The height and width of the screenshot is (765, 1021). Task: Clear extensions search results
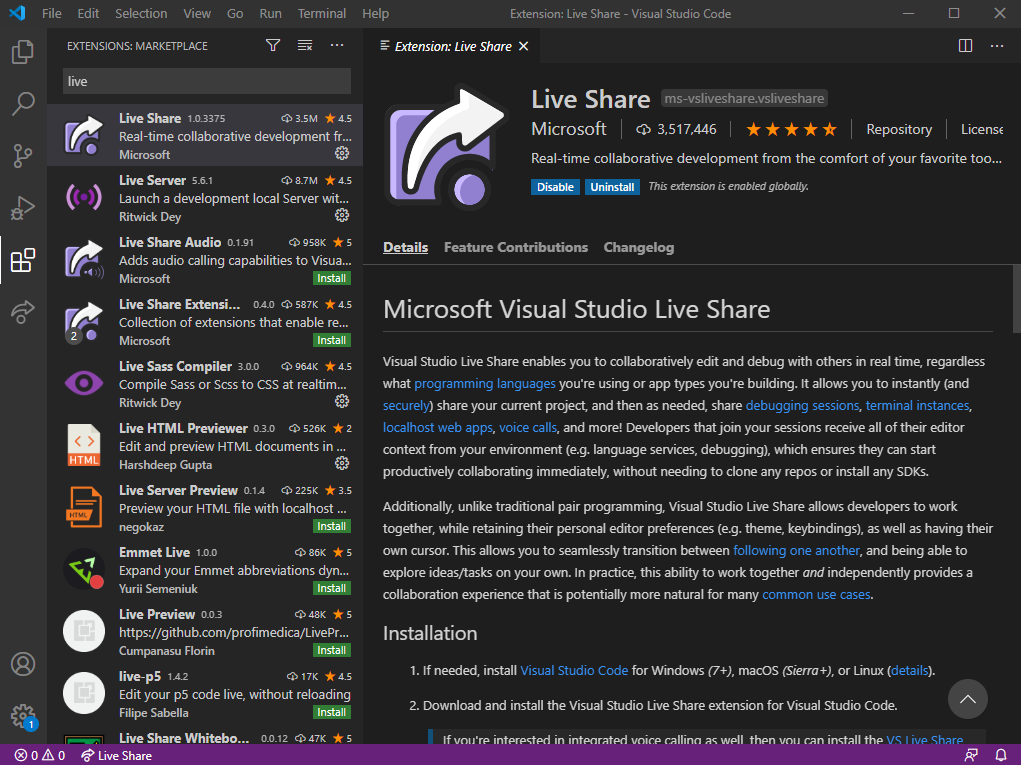(x=305, y=45)
